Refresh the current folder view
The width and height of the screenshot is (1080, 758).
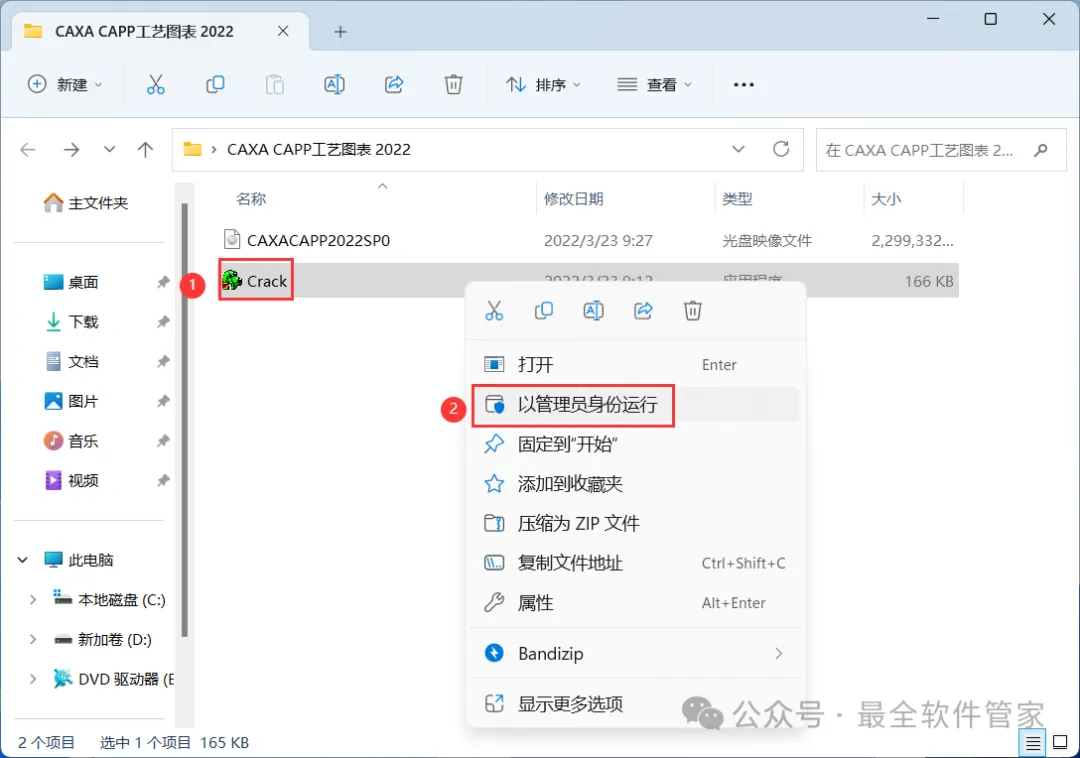[x=780, y=149]
